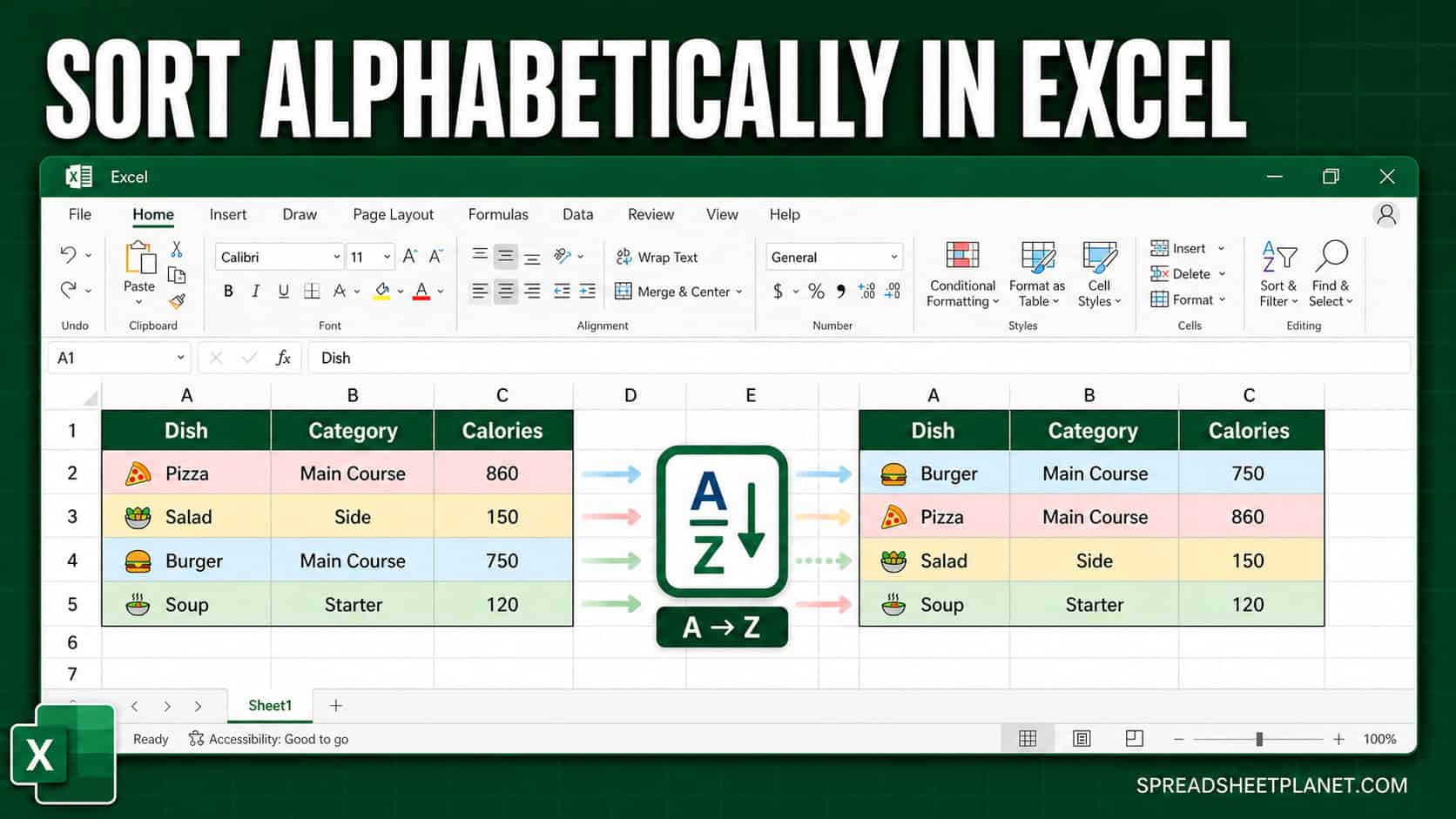
Task: Open the File menu
Action: click(x=80, y=214)
